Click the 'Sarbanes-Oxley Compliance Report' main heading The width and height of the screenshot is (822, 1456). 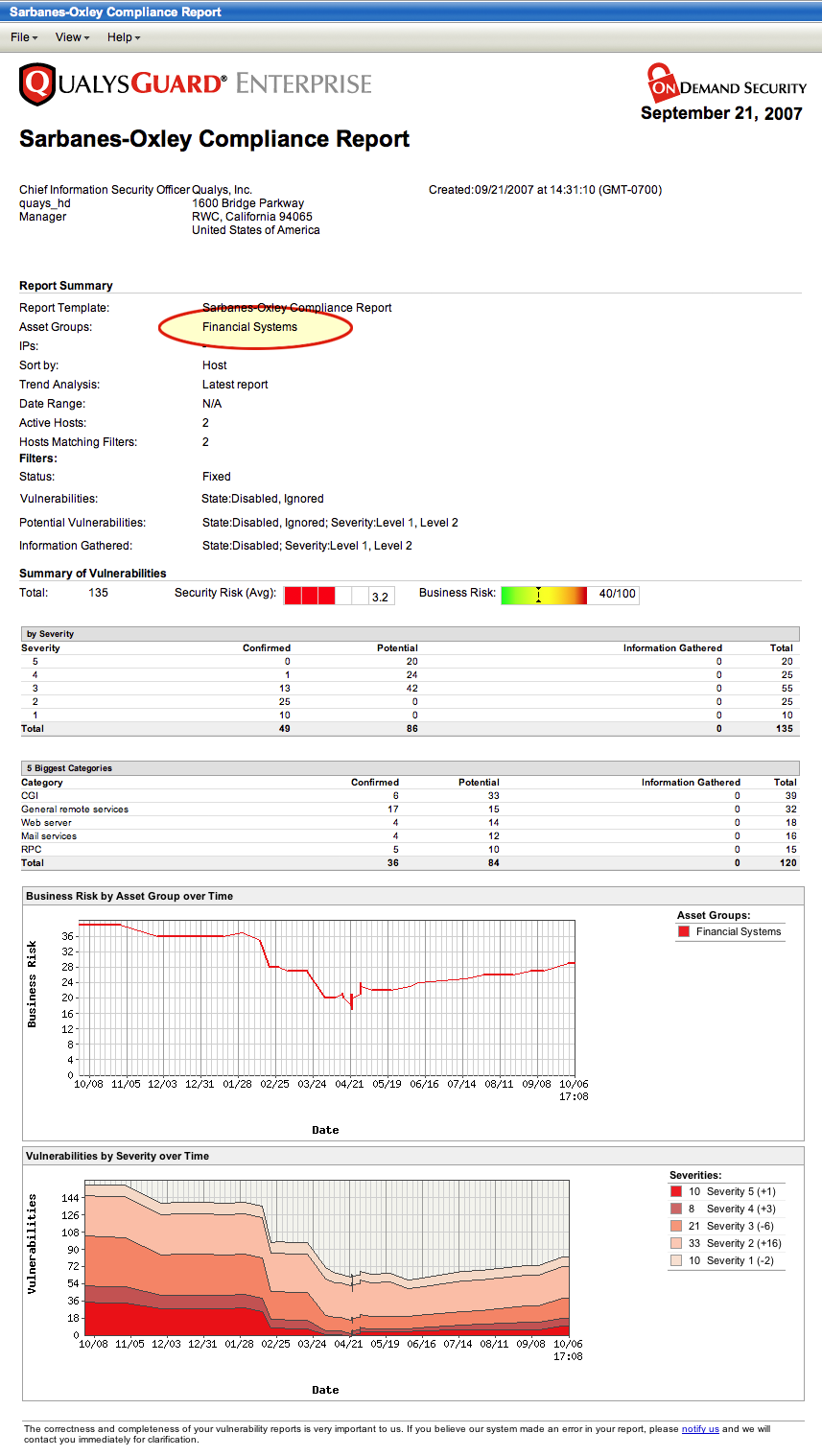(x=215, y=139)
